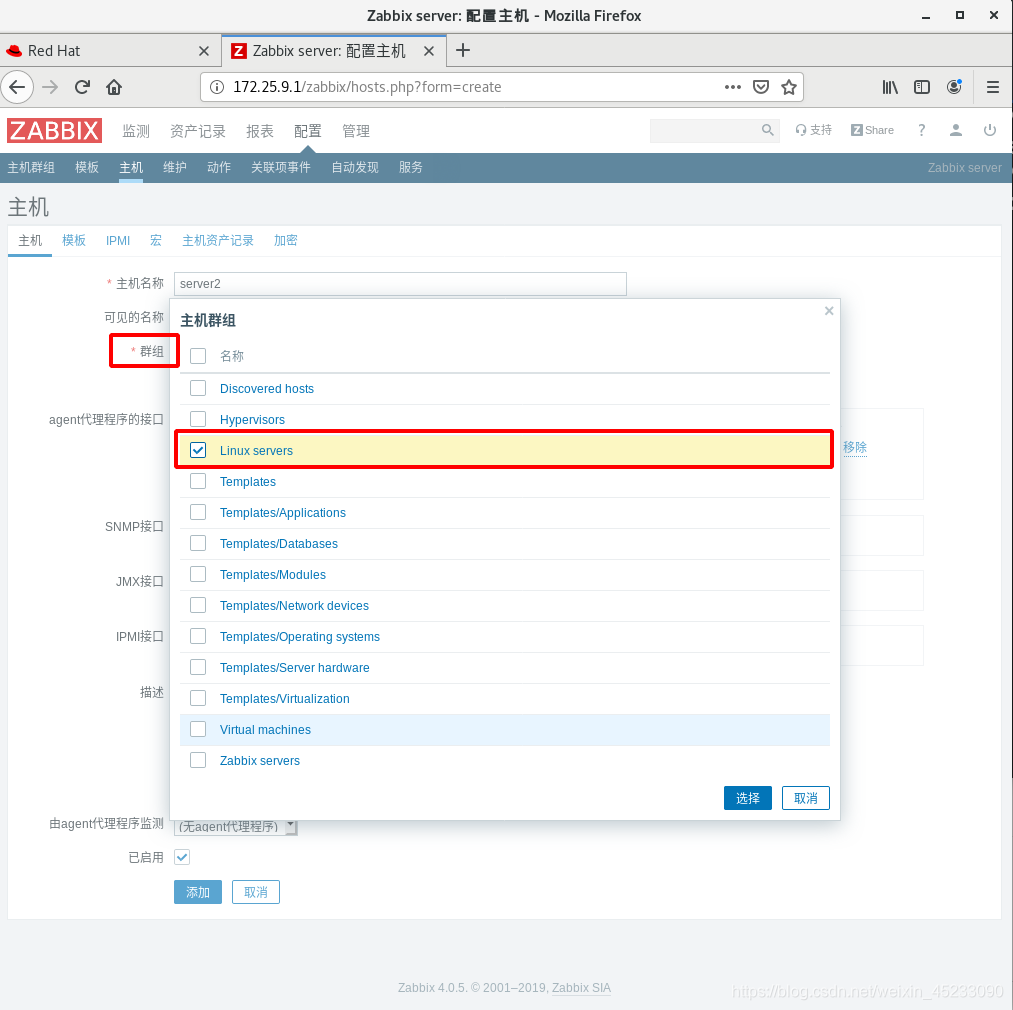This screenshot has width=1013, height=1010.
Task: Close the Zabbix server tab
Action: pyautogui.click(x=428, y=51)
